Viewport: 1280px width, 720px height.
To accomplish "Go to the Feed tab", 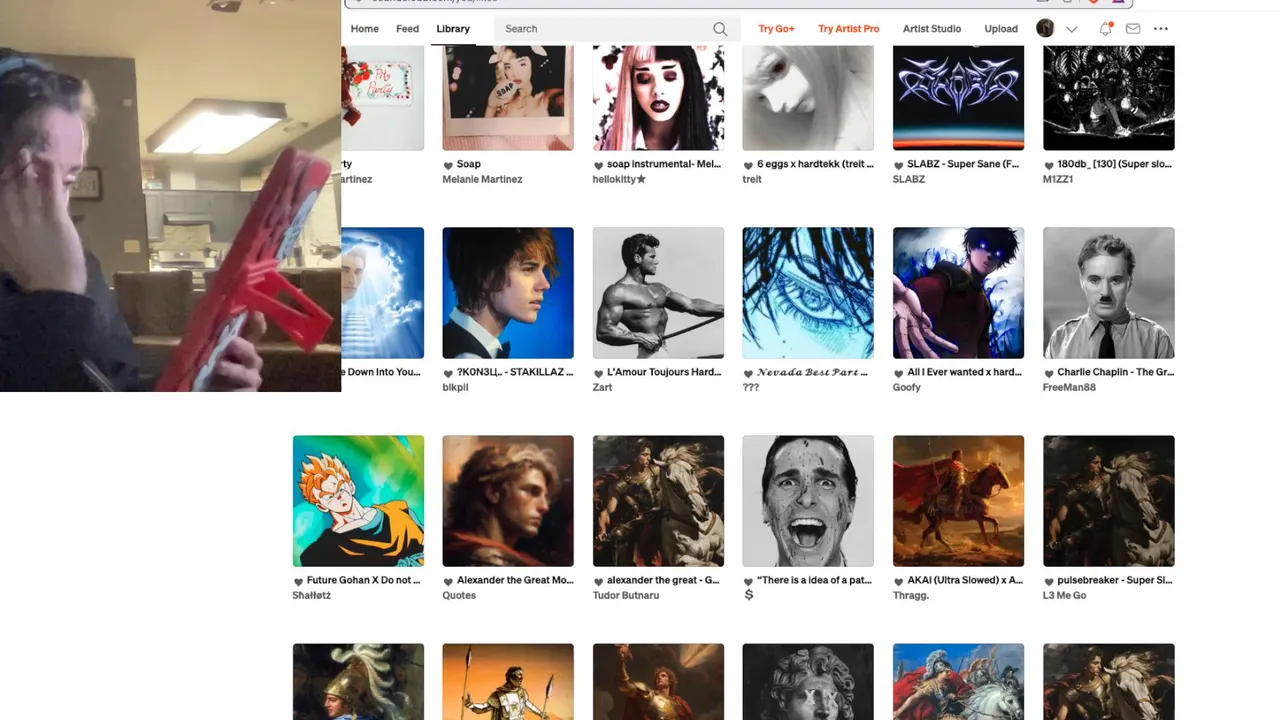I will click(407, 29).
